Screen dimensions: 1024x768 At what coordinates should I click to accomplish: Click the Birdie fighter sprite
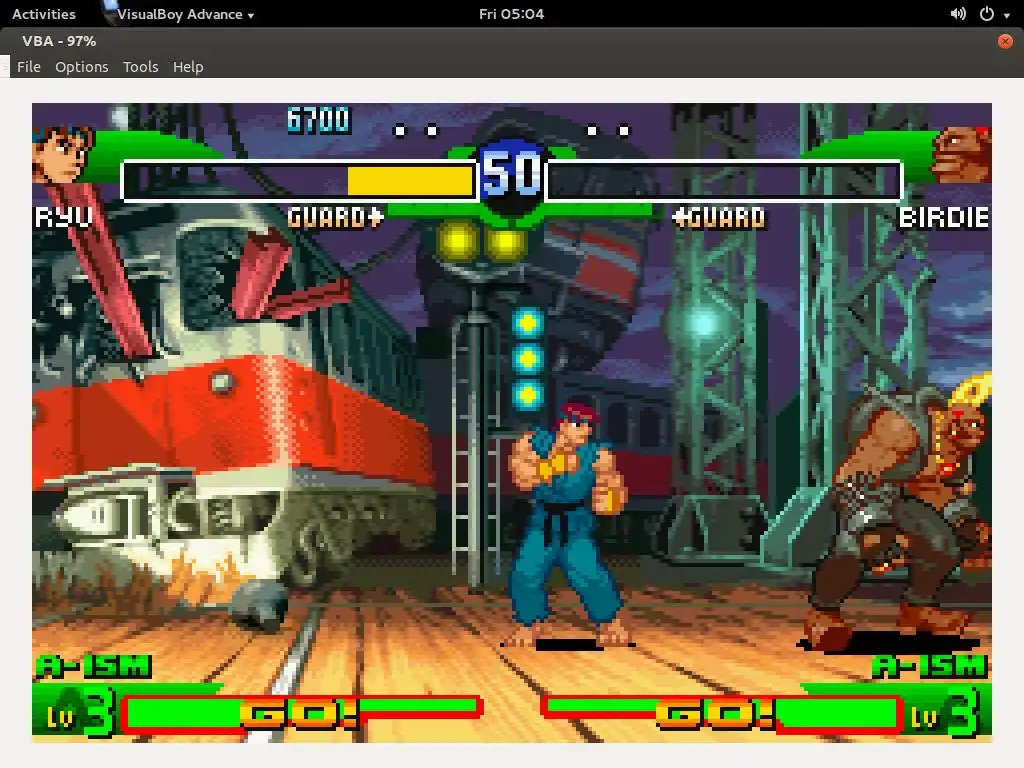[900, 513]
